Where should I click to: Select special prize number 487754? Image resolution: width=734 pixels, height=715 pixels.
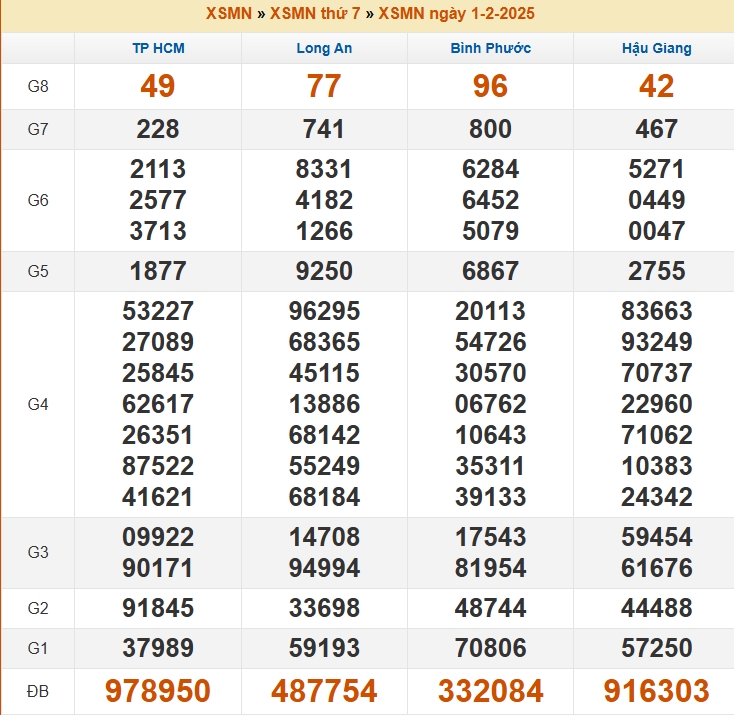(x=324, y=691)
